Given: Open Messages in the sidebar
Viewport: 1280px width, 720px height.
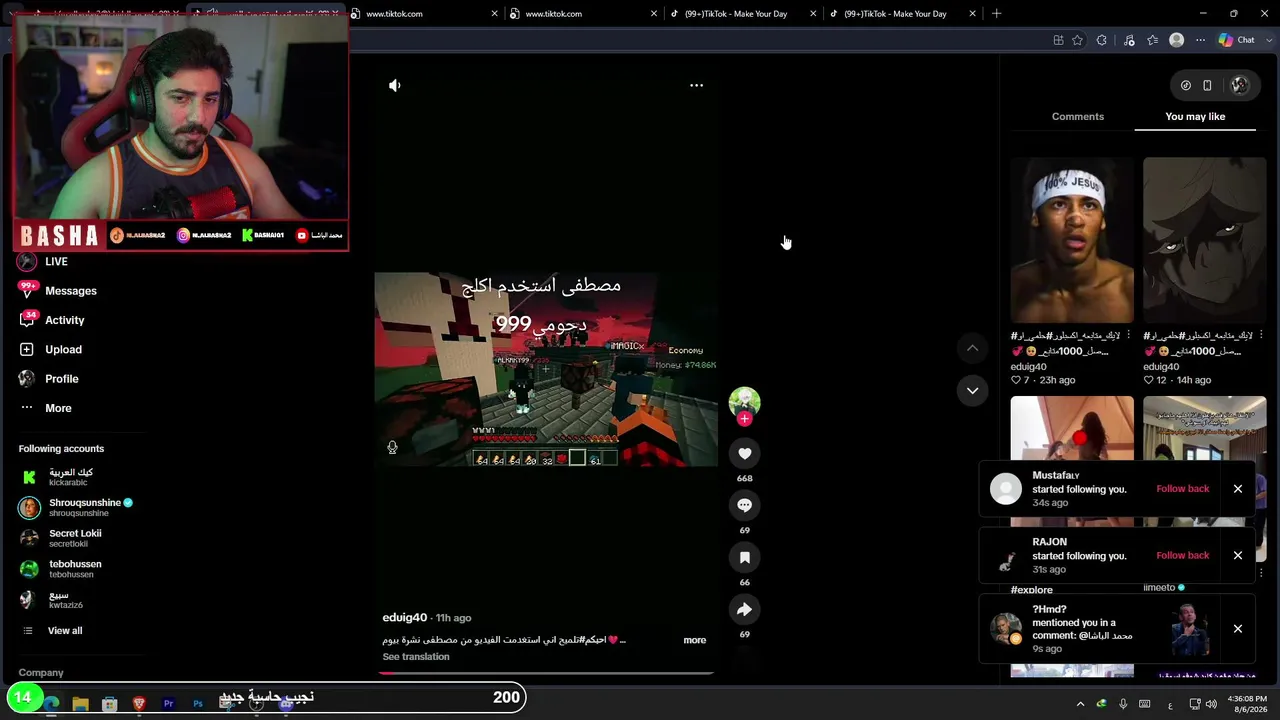Looking at the screenshot, I should [x=58, y=291].
